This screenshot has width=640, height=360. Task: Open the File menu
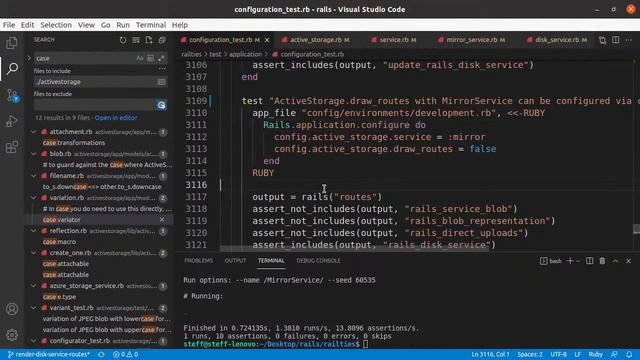click(9, 25)
